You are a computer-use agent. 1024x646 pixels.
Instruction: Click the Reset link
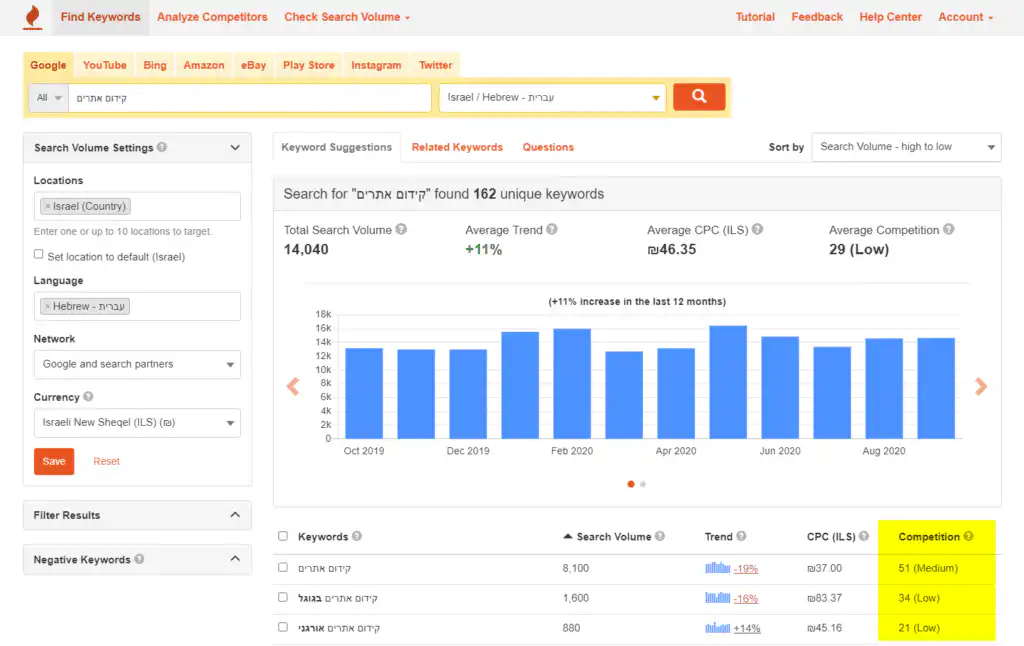tap(106, 461)
